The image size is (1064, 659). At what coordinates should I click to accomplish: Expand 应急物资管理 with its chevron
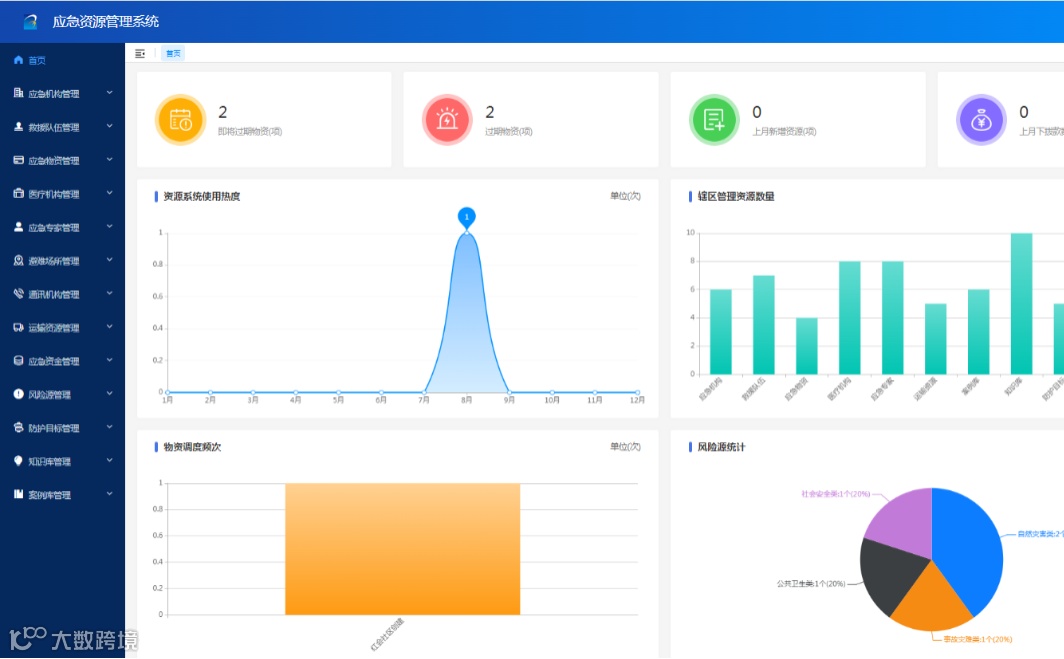(x=109, y=160)
